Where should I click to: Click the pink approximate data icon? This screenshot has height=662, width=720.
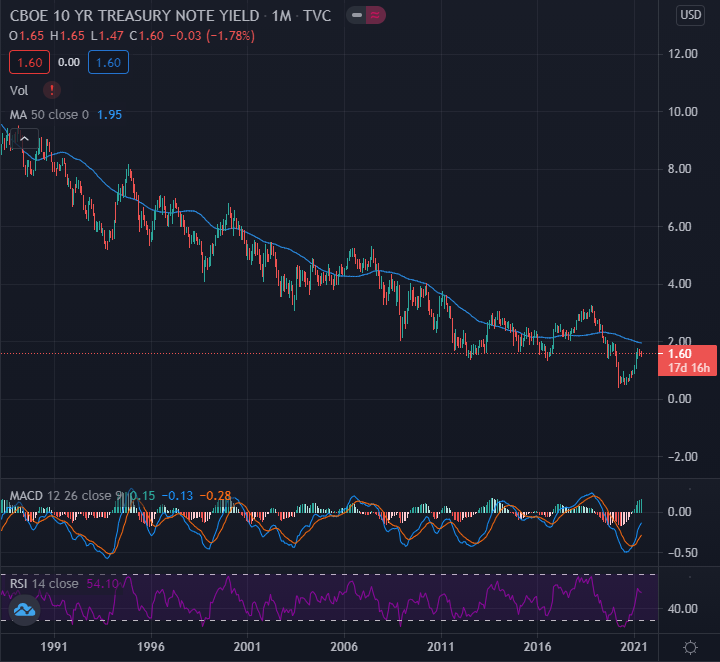tap(375, 15)
